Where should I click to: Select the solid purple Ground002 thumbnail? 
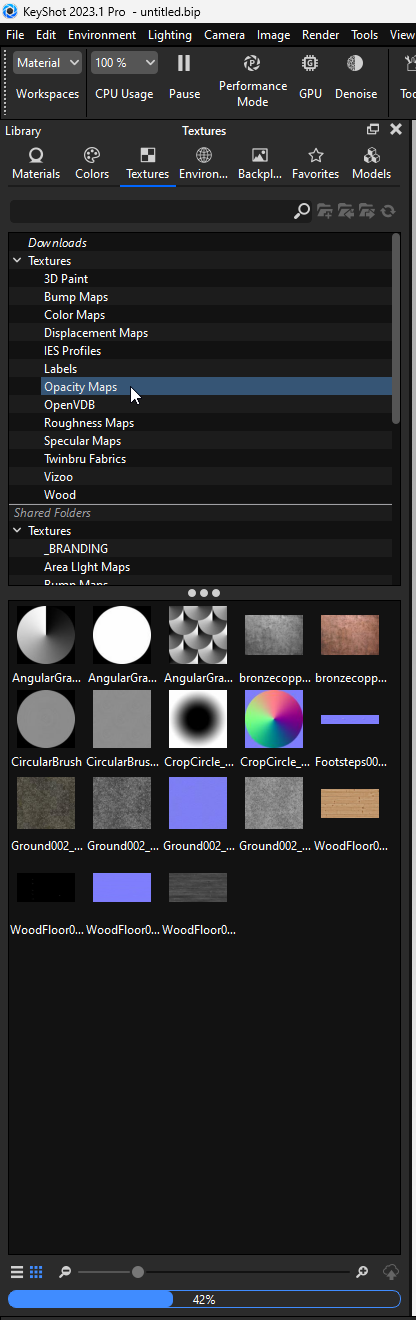(198, 803)
